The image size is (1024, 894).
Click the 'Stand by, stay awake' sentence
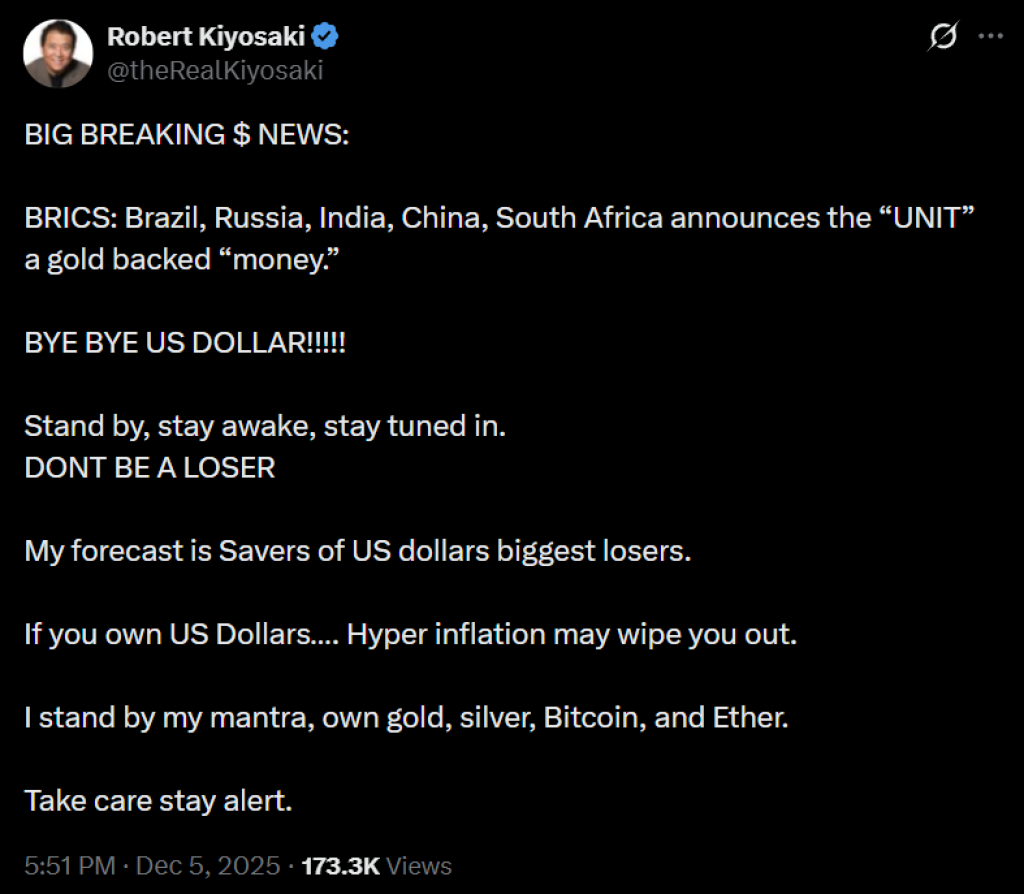pos(265,426)
